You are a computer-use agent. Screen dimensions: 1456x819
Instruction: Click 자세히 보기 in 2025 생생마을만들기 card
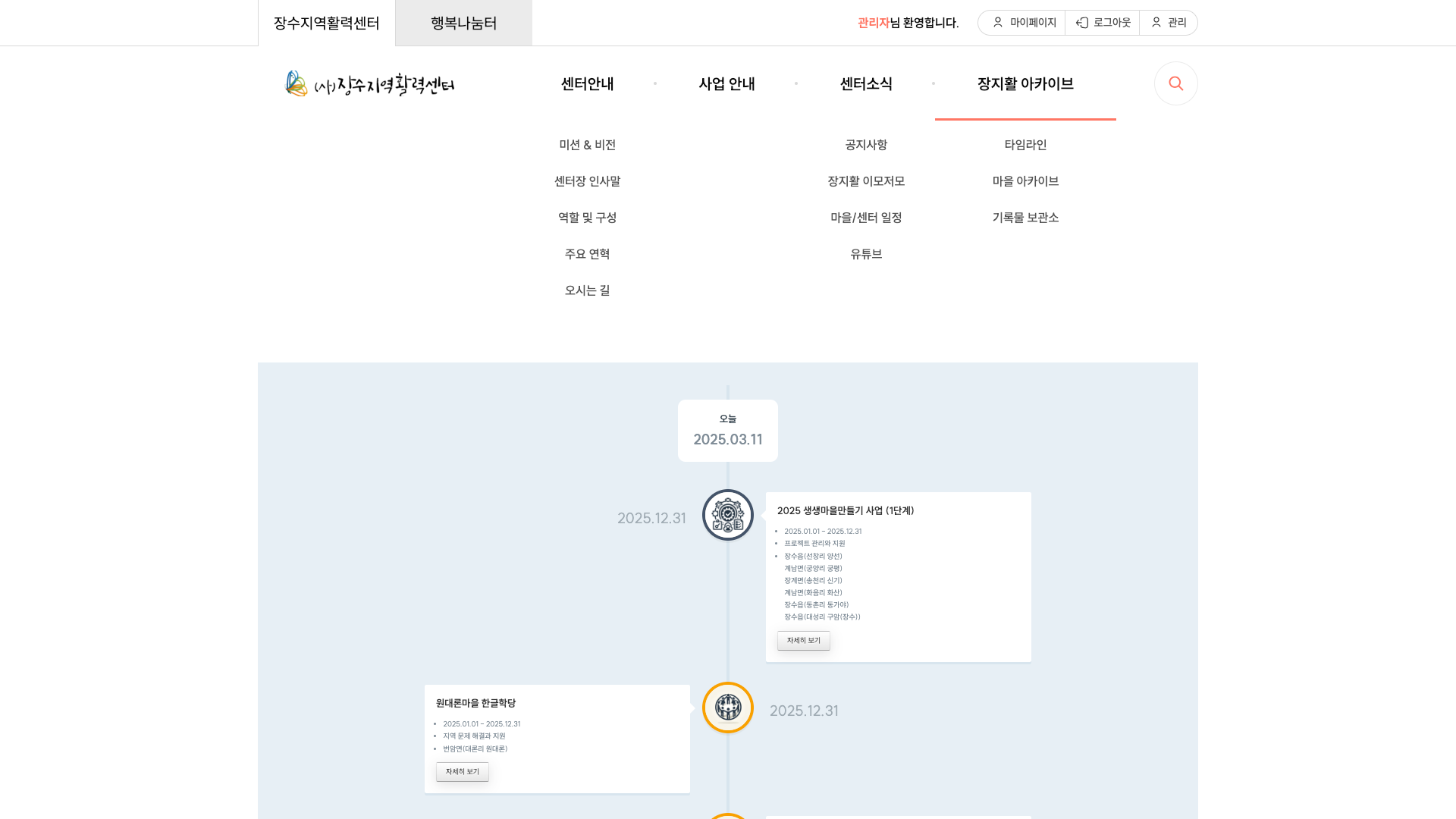pos(804,641)
